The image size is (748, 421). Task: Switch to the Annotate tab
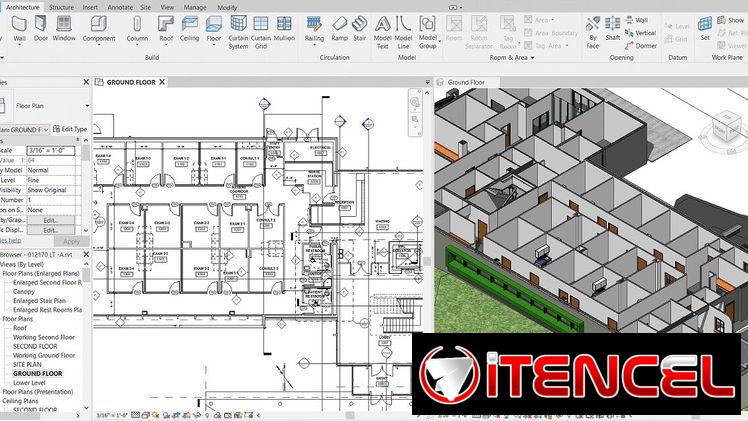pos(120,7)
